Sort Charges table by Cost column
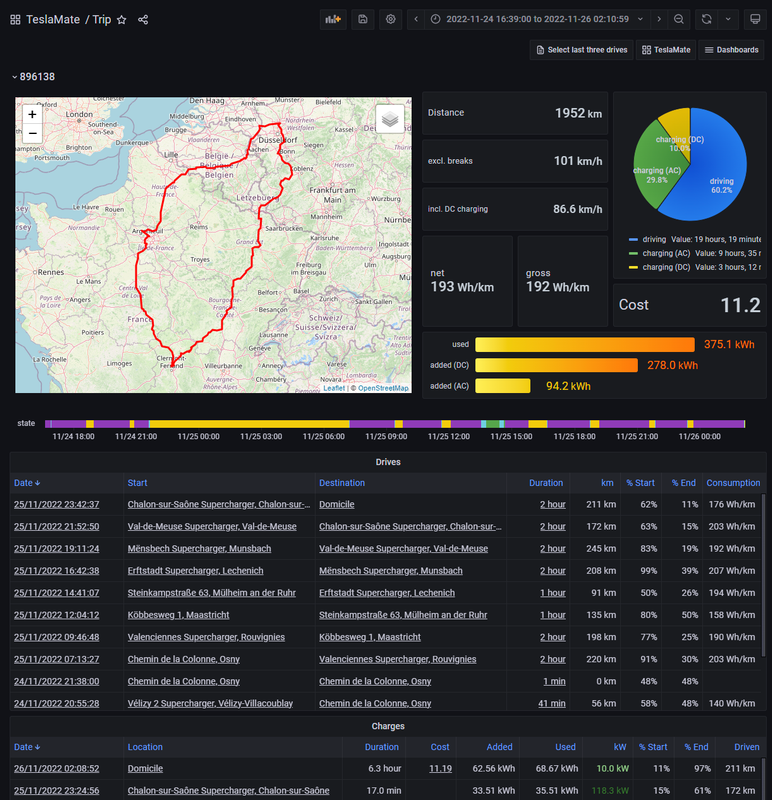 440,747
